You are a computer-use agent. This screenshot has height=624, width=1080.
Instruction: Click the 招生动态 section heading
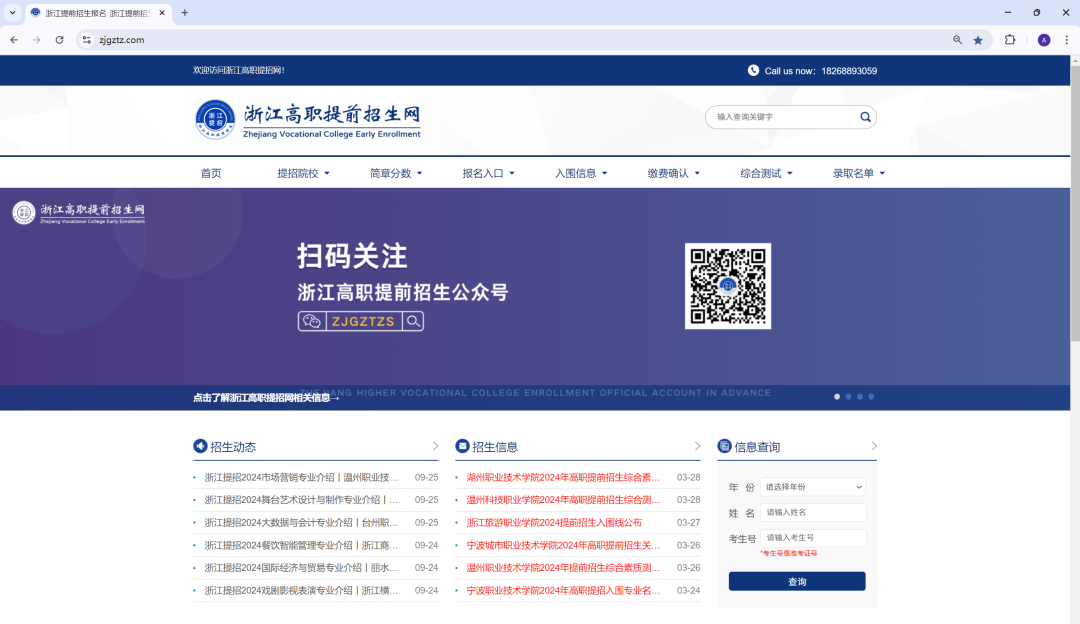pyautogui.click(x=233, y=447)
